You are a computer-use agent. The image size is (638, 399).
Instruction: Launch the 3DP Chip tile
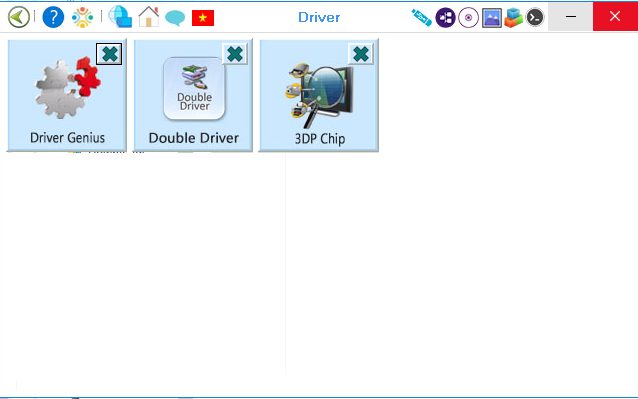(319, 95)
